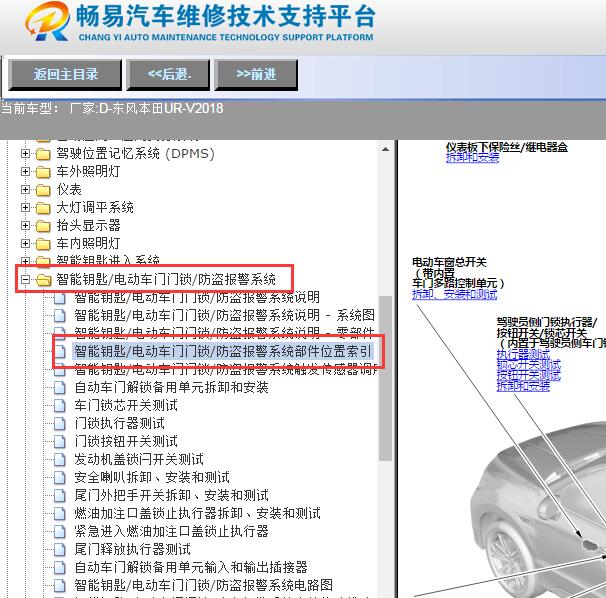
Task: Follow 拆卸和安装 link under 仪表板下保险丝/继电器盒
Action: (x=472, y=157)
